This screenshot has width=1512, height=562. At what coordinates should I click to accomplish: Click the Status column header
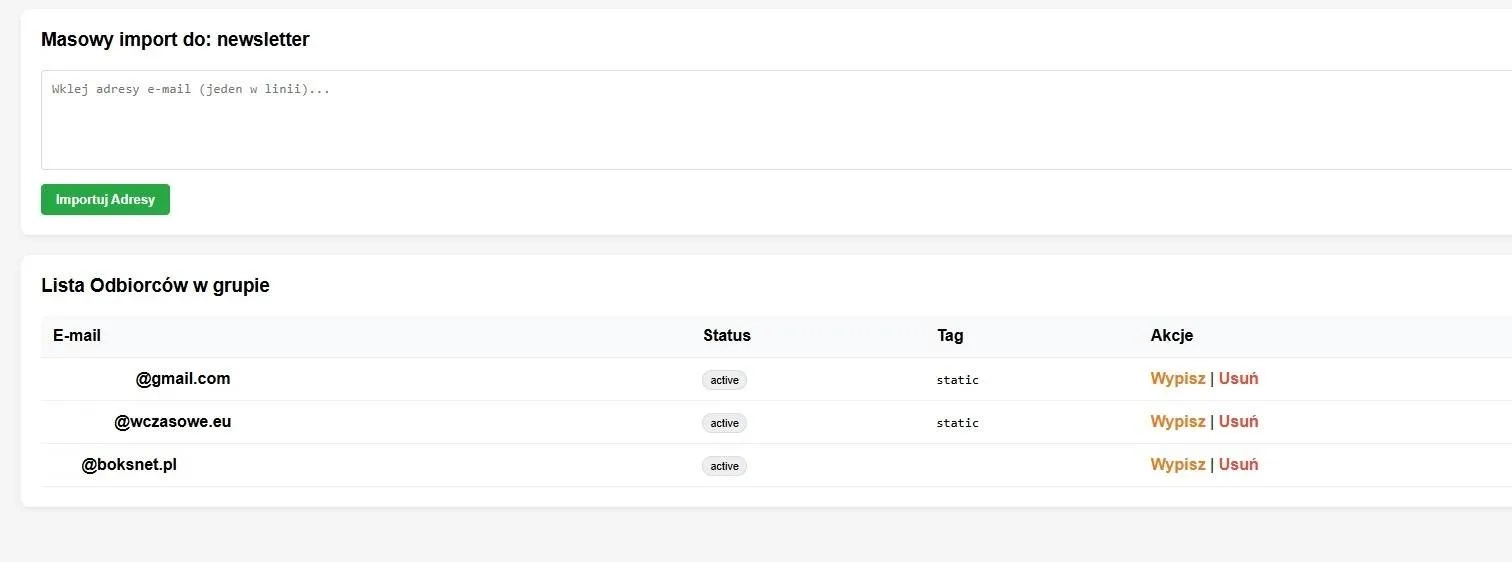coord(726,336)
